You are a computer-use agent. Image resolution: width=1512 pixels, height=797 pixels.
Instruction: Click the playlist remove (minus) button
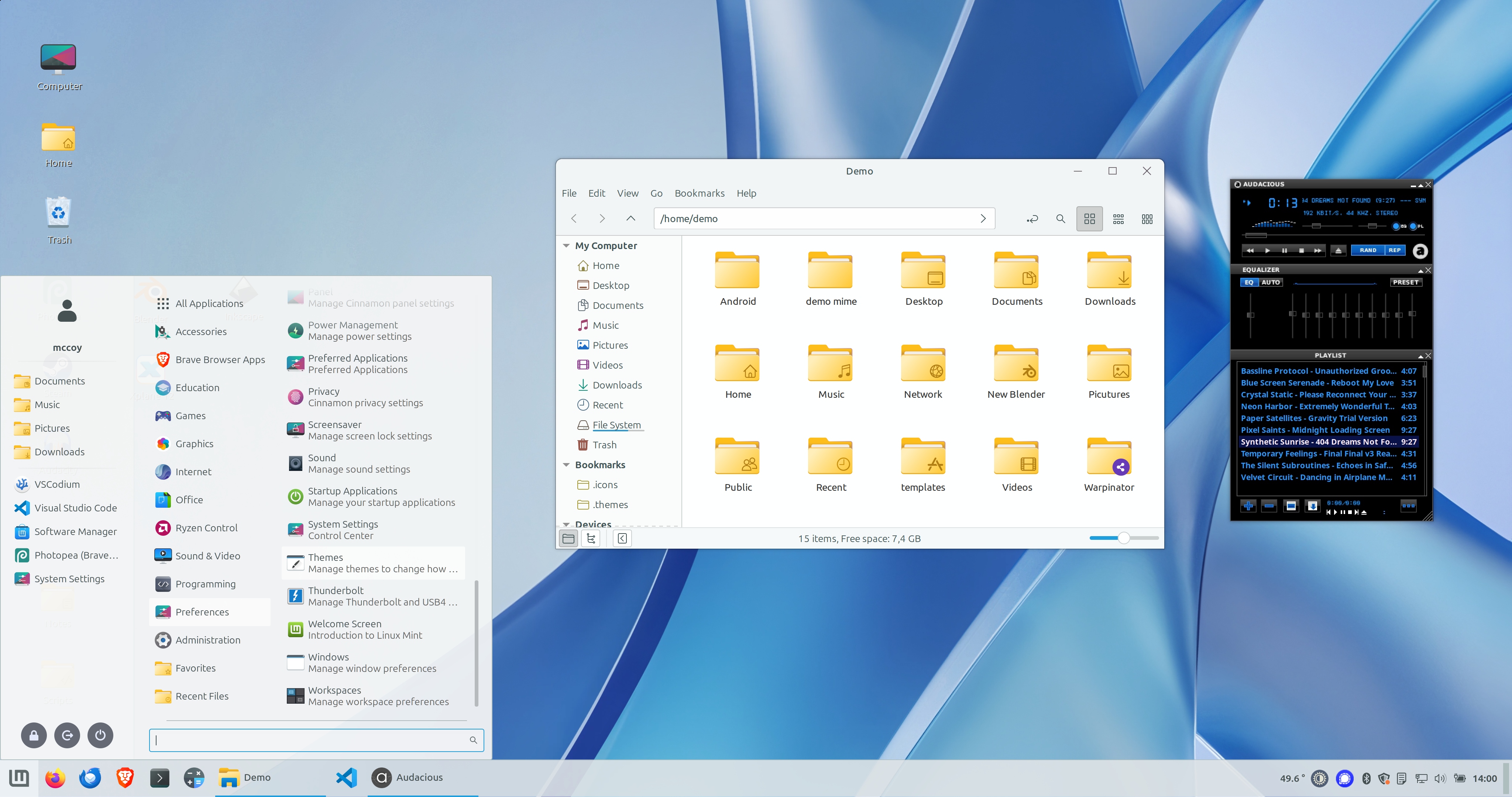(x=1269, y=505)
